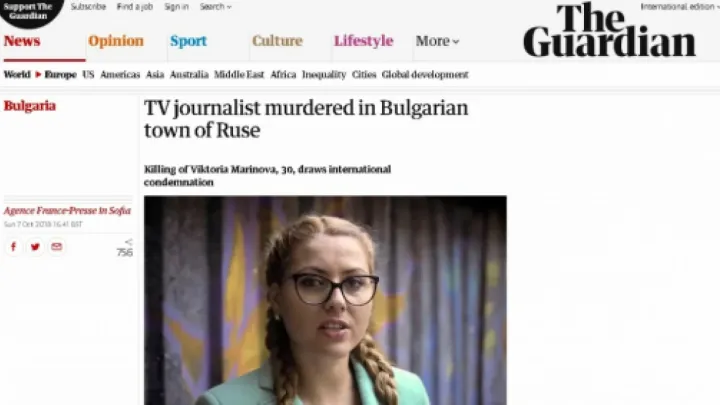Open the International edition selector
The height and width of the screenshot is (405, 720).
click(679, 7)
